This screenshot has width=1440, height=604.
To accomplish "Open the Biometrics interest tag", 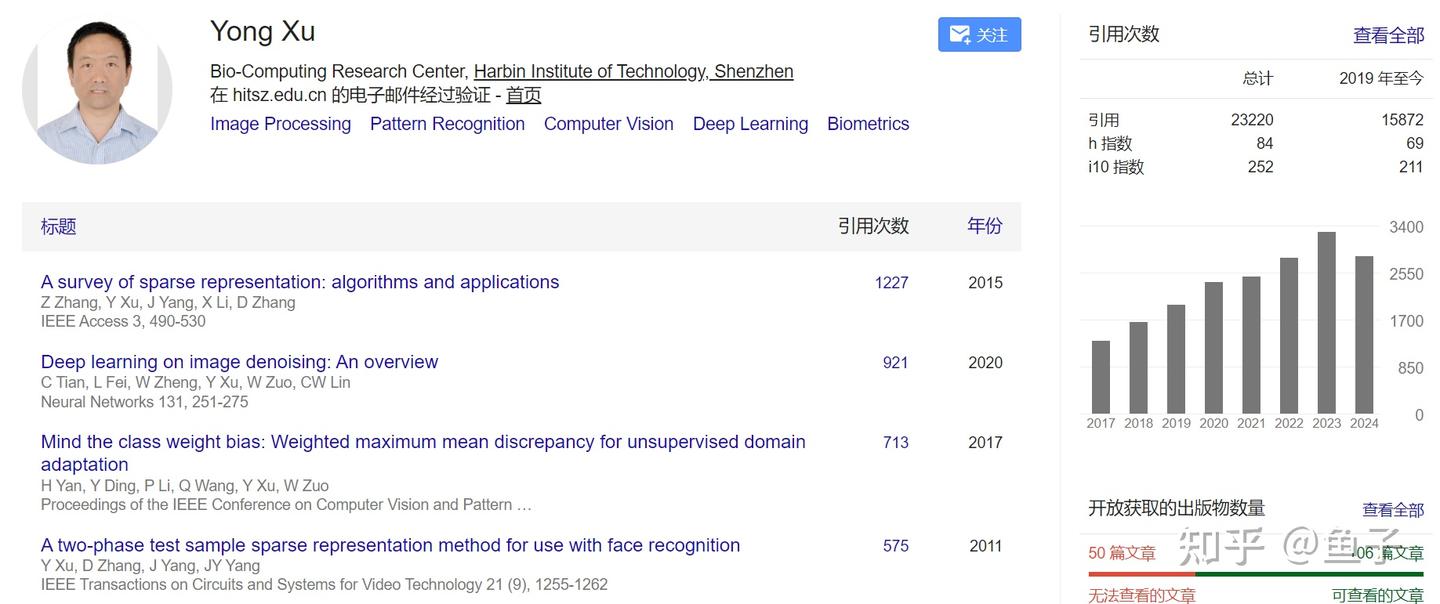I will [x=868, y=124].
